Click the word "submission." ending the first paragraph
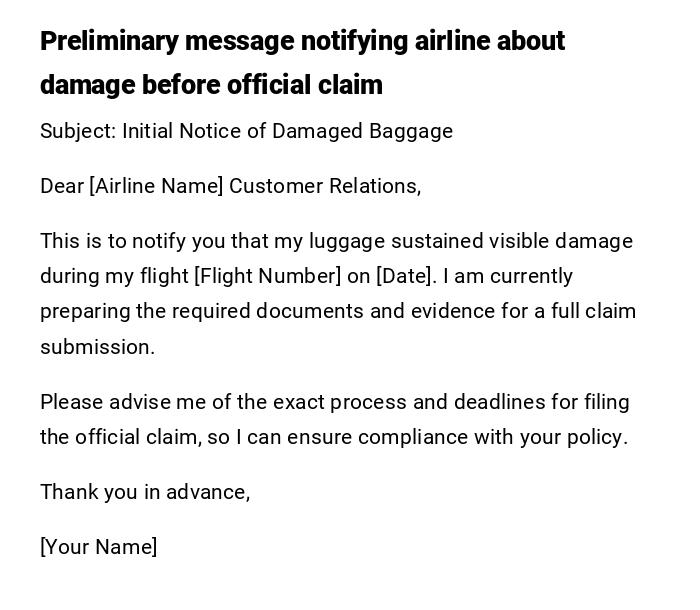Screen dimensions: 700x610 click(x=98, y=347)
